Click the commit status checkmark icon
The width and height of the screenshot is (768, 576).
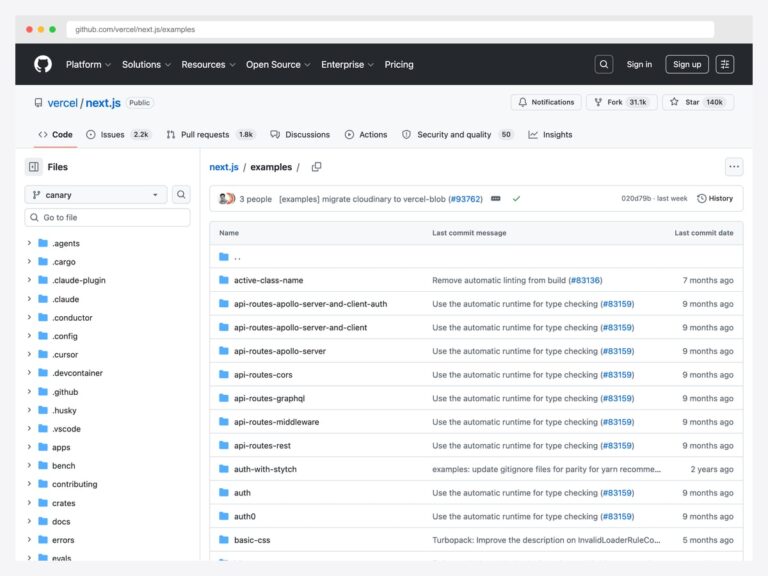pyautogui.click(x=516, y=199)
